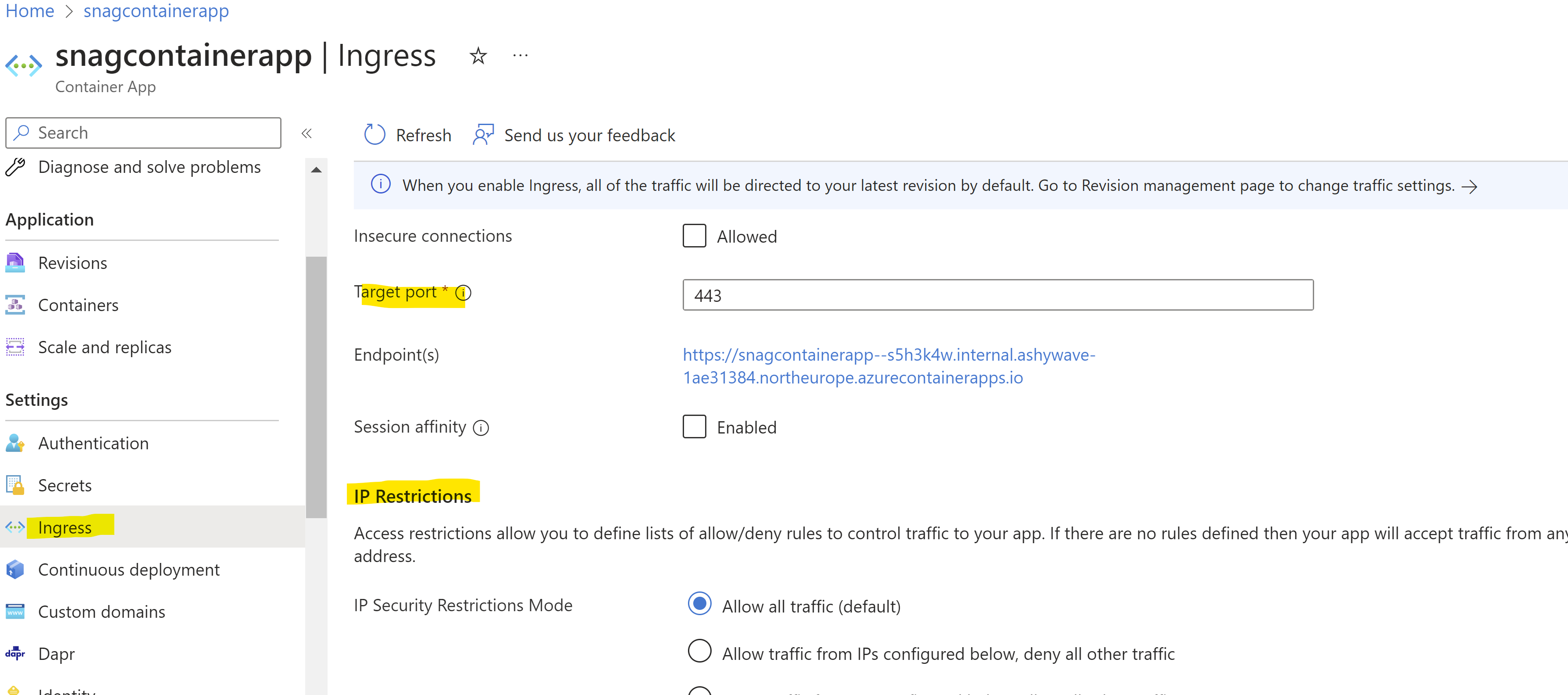Click the Endpoint(s) label
1568x695 pixels.
point(396,355)
